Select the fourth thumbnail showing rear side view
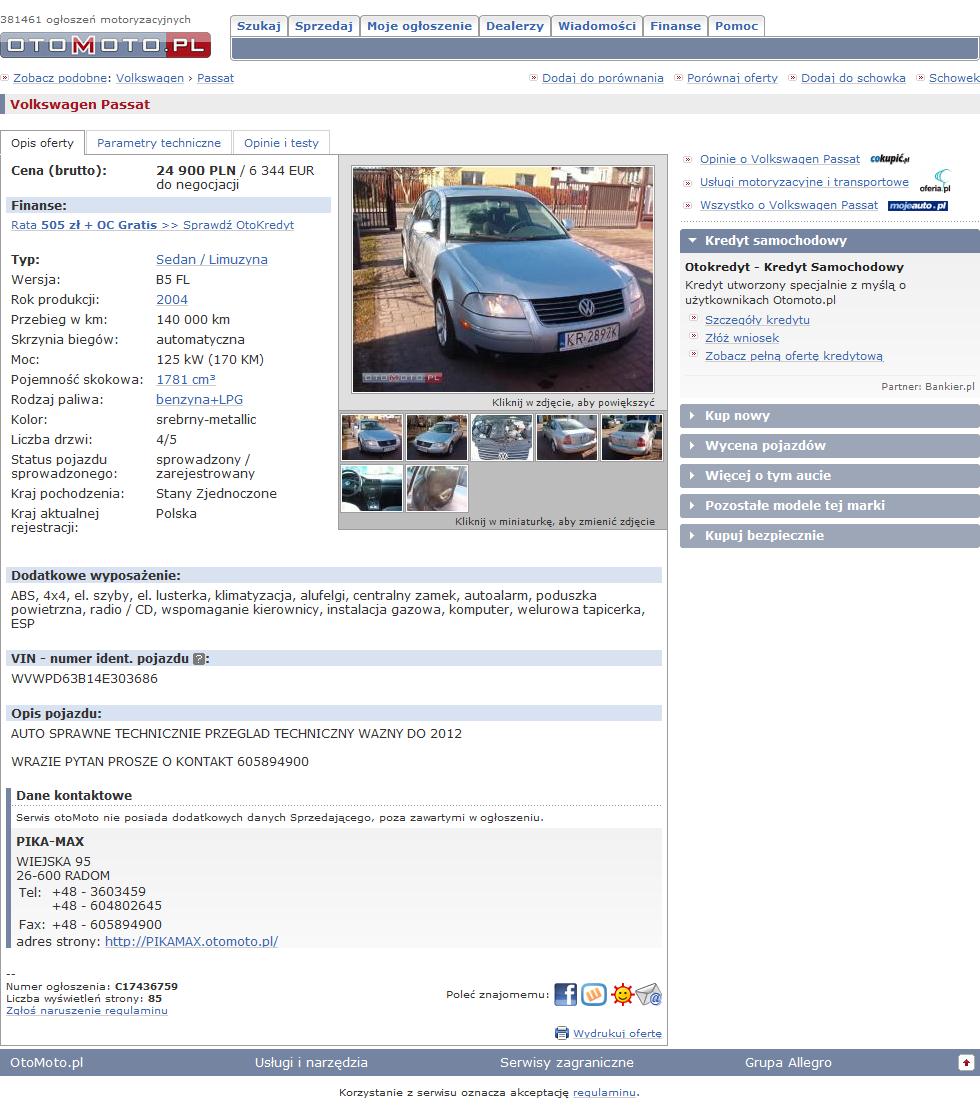Image resolution: width=980 pixels, height=1118 pixels. pos(566,437)
